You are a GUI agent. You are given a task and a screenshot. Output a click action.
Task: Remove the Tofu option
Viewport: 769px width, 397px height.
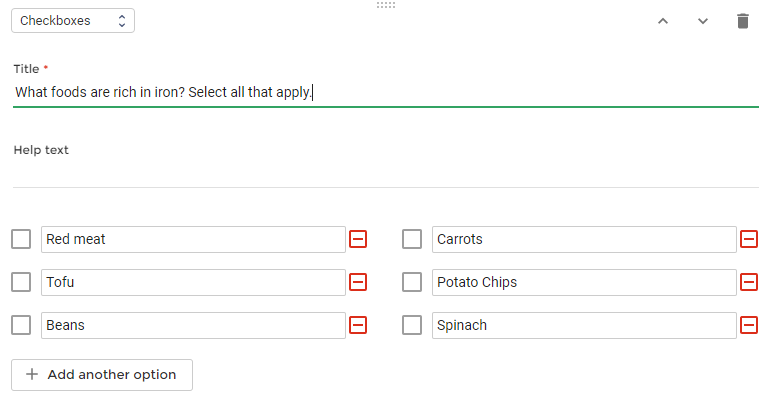tap(358, 282)
